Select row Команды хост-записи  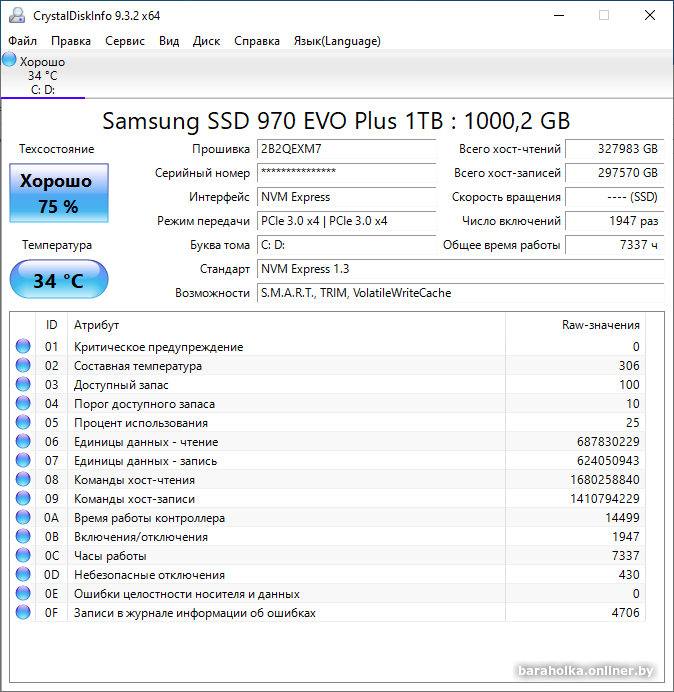(328, 498)
